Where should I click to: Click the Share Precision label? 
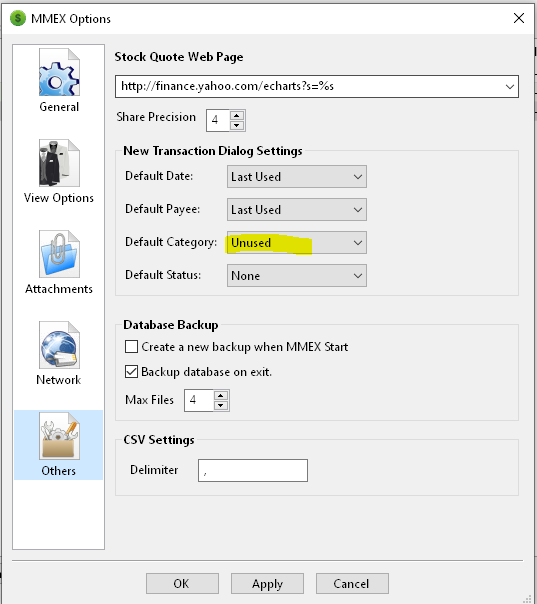click(156, 117)
